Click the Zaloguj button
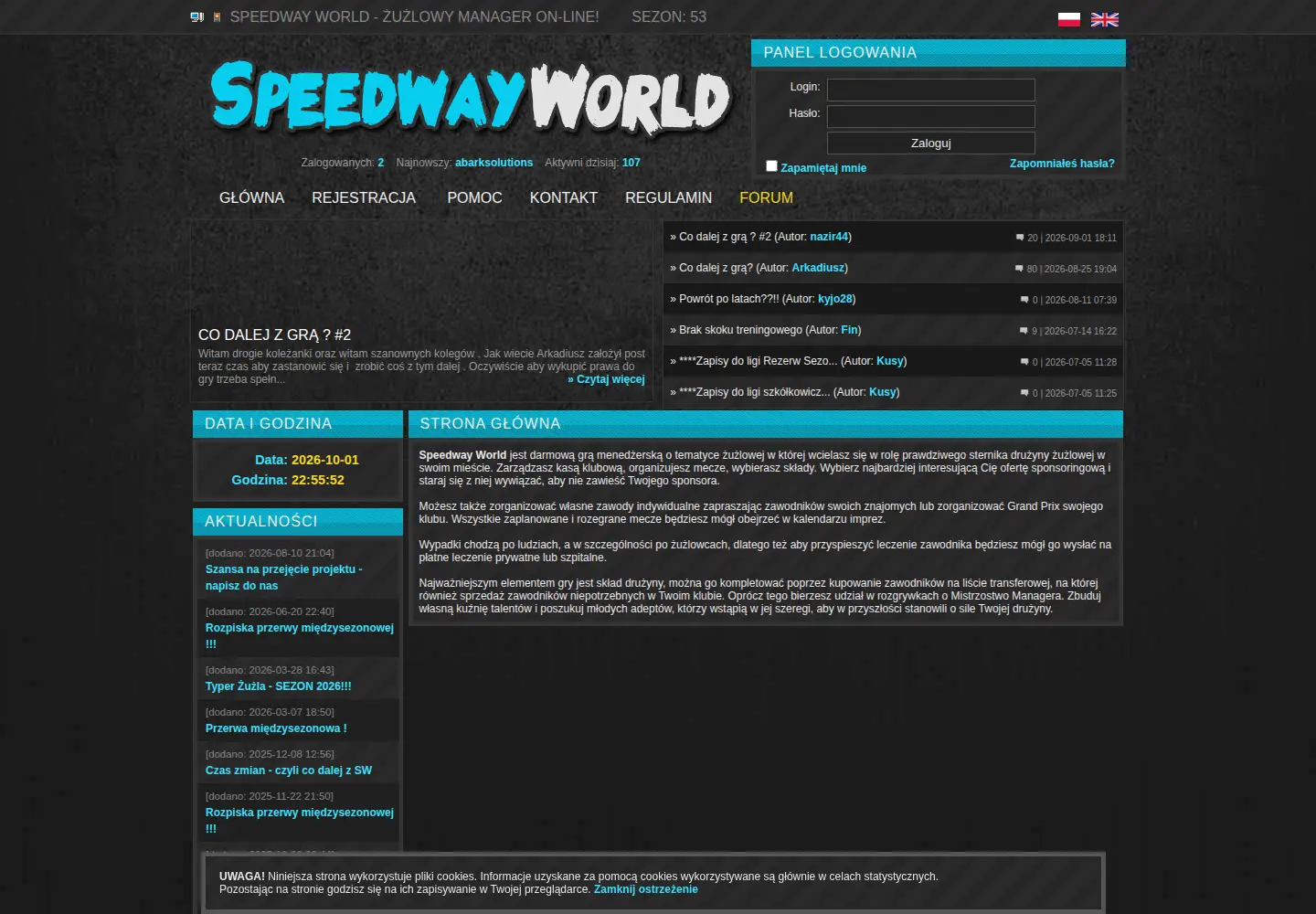Image resolution: width=1316 pixels, height=914 pixels. 930,143
